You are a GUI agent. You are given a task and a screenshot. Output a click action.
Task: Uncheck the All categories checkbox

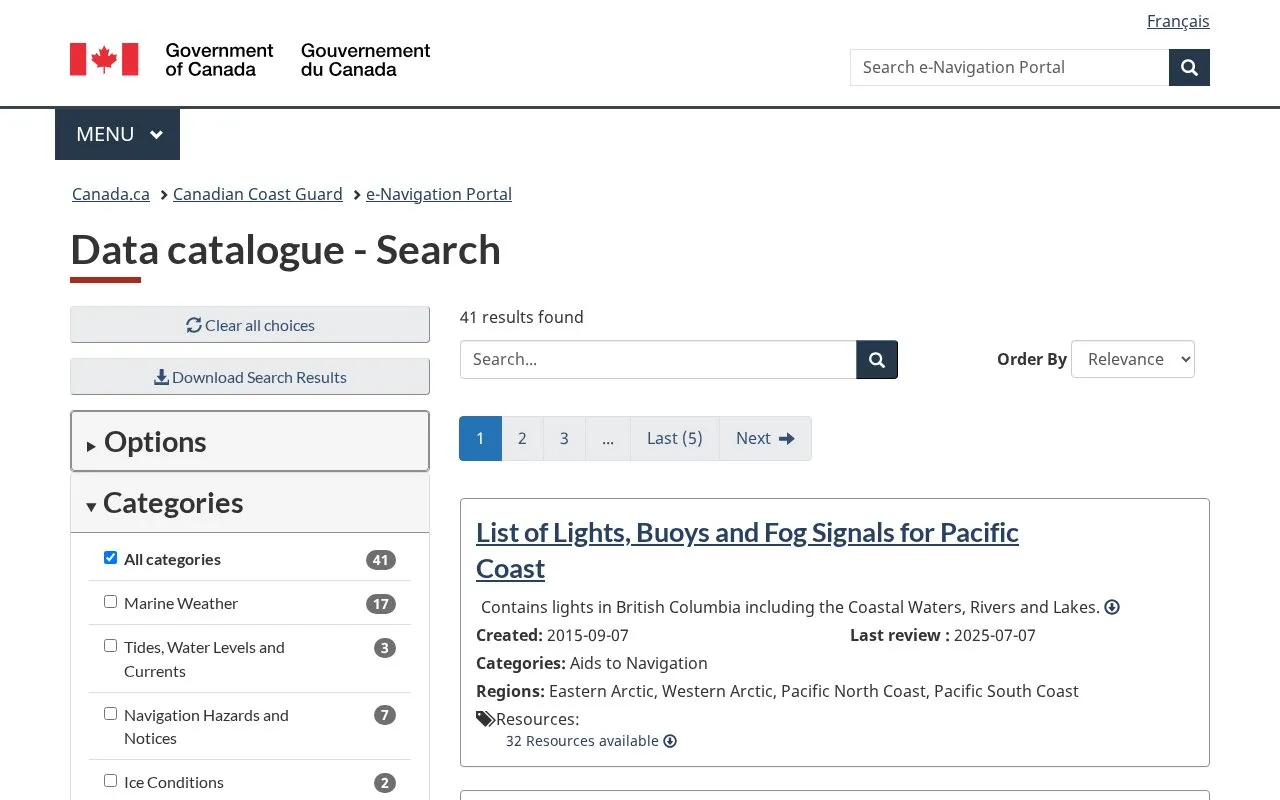[110, 558]
